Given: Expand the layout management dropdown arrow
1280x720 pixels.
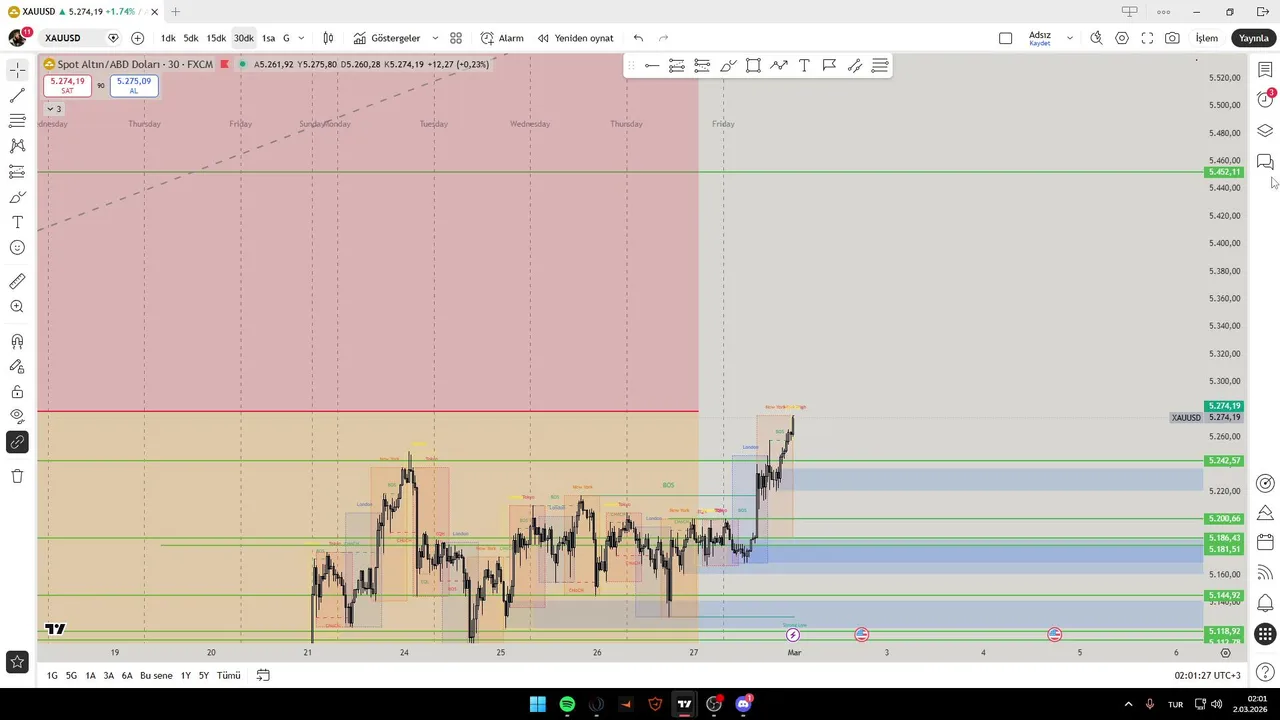Looking at the screenshot, I should pos(1069,38).
